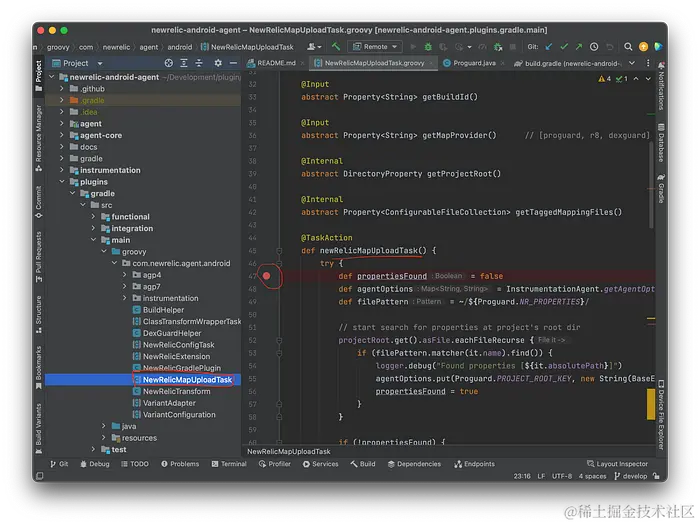Open the Terminal tool window
This screenshot has height=525, width=700.
[229, 464]
